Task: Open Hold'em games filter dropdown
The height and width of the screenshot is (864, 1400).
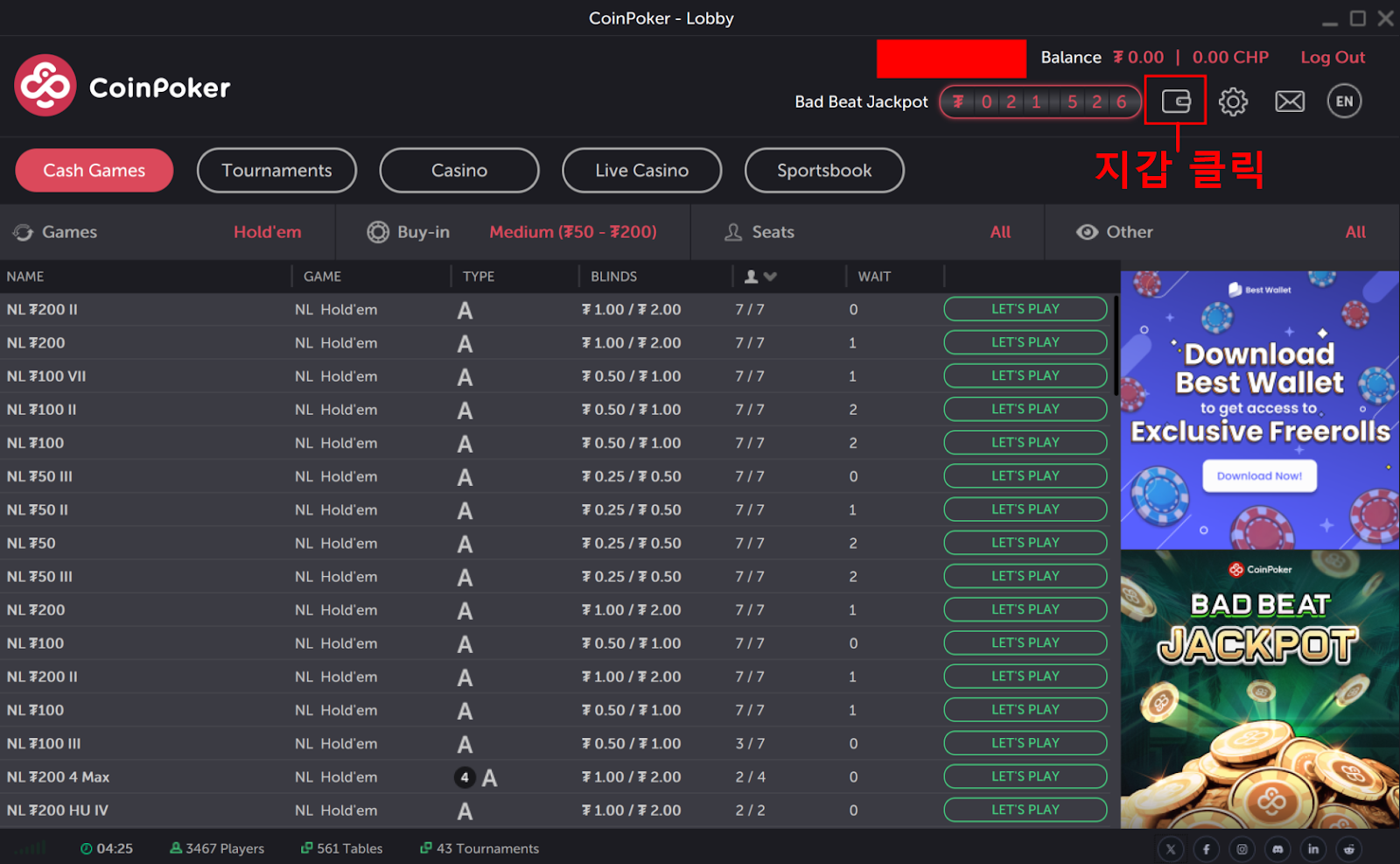Action: [x=267, y=232]
